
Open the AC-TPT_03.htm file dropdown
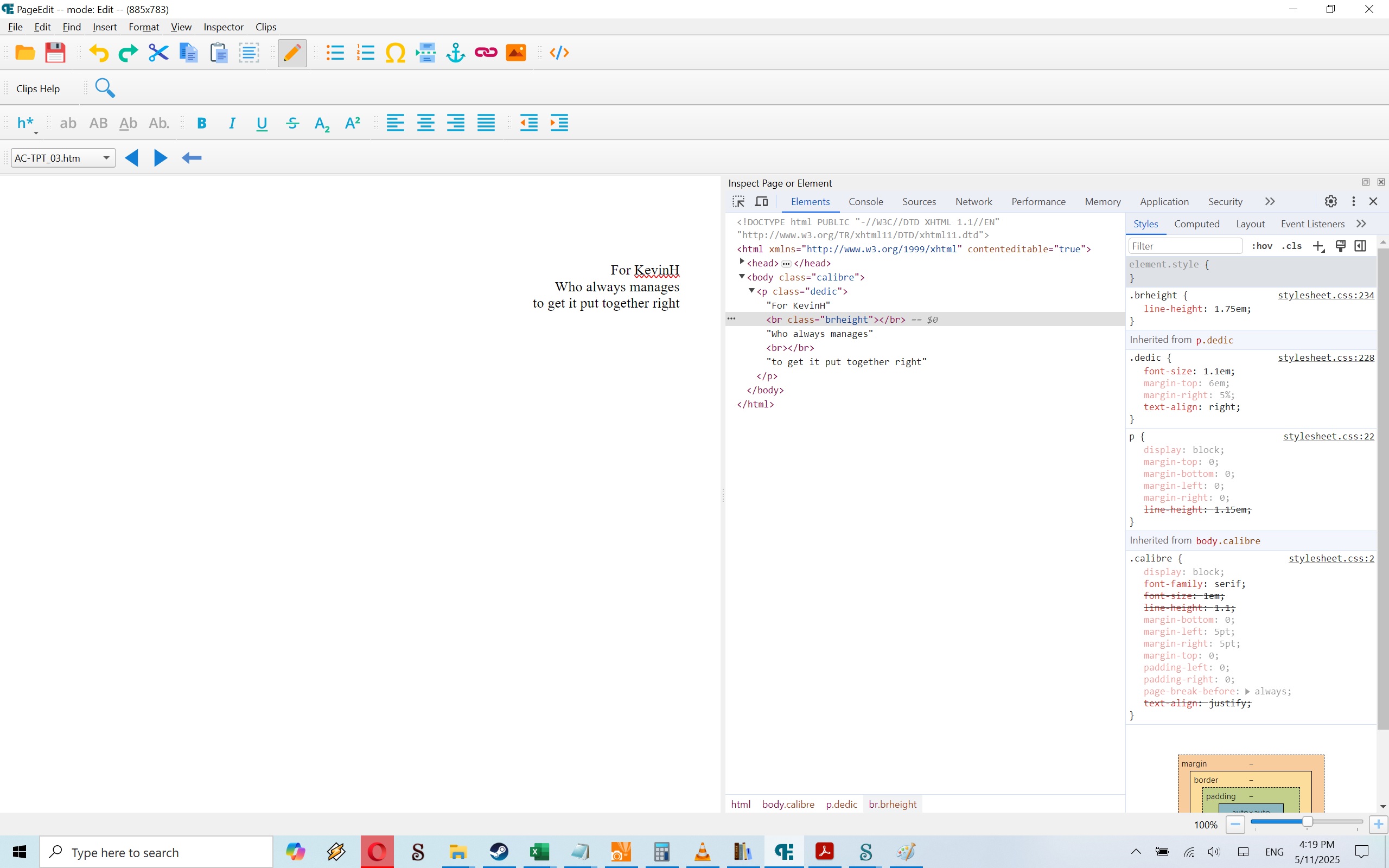pos(106,158)
